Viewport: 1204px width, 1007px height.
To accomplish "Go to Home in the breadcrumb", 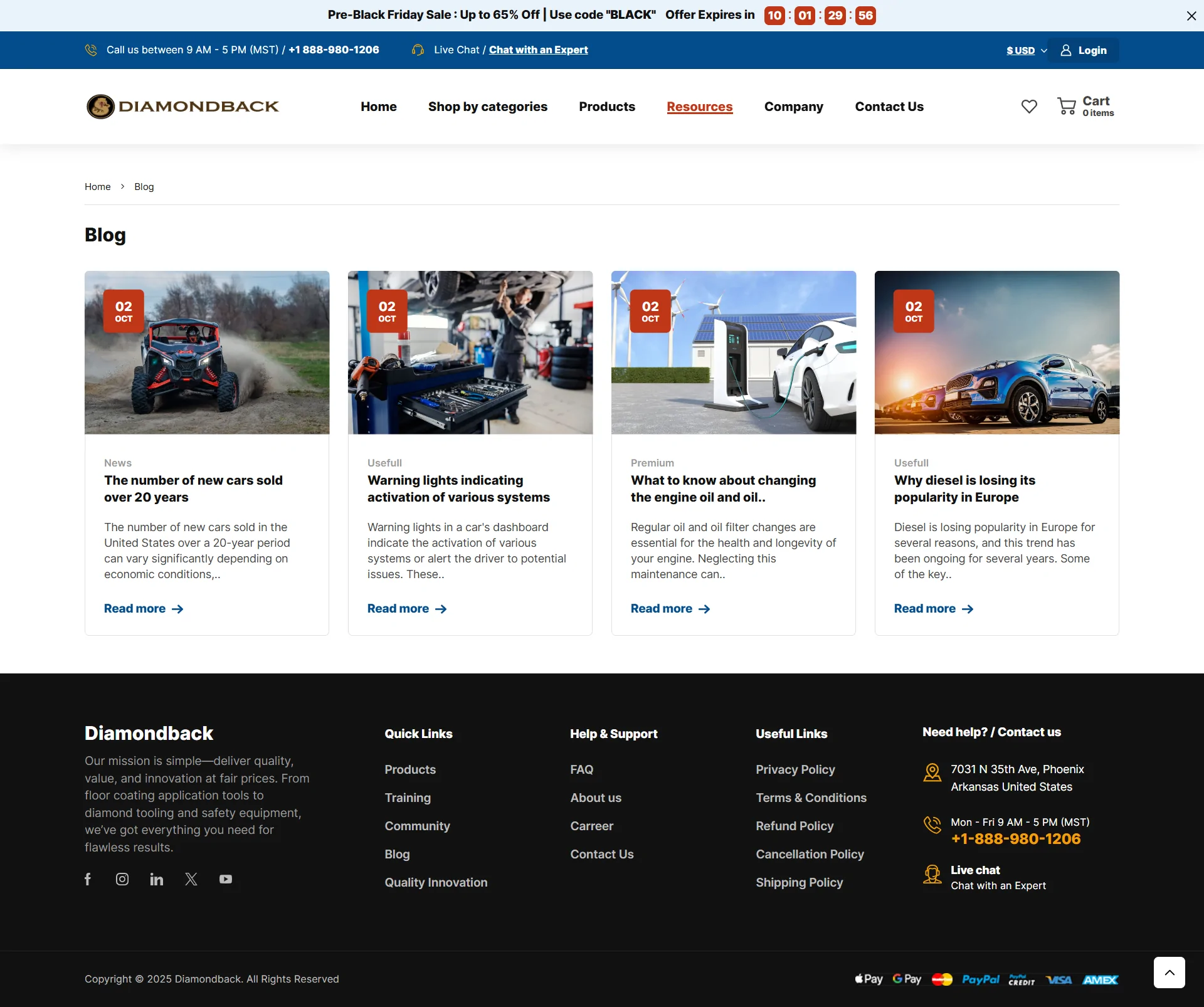I will tap(98, 187).
